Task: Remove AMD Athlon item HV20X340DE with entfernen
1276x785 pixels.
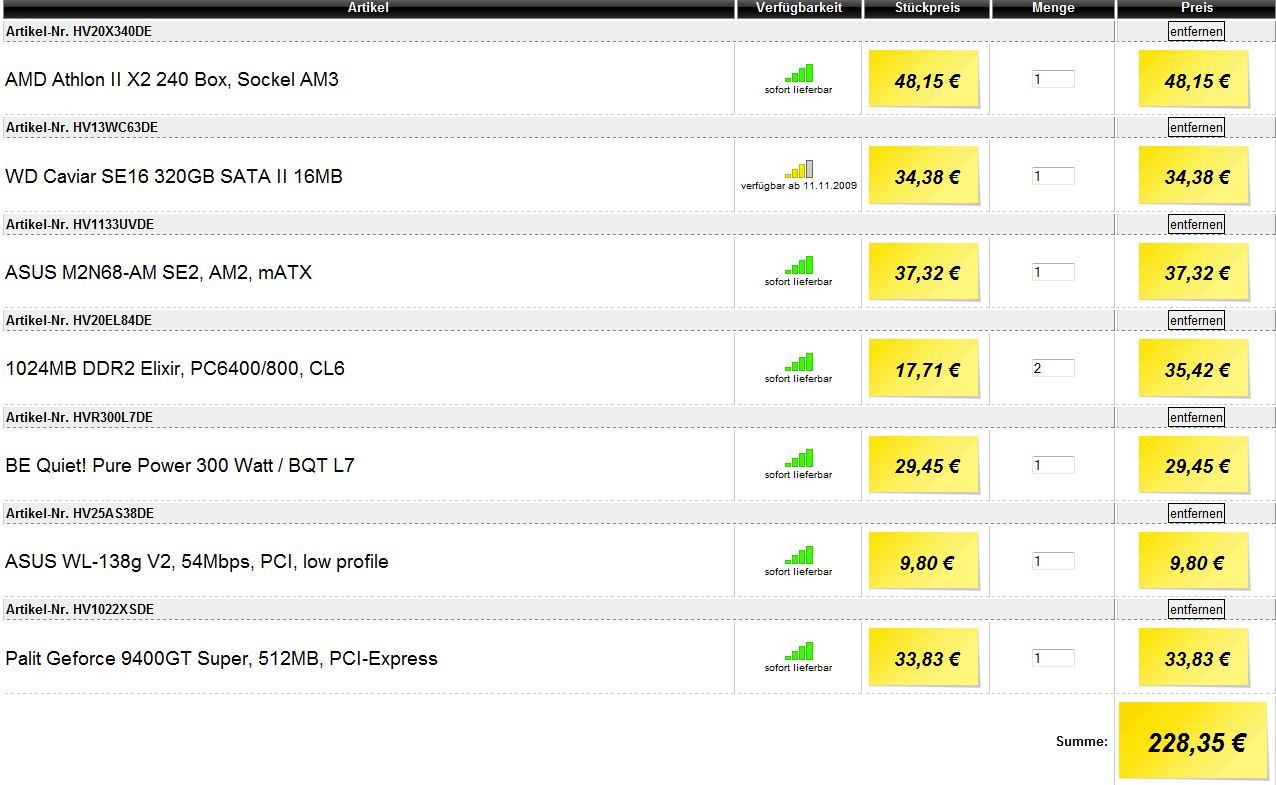Action: 1196,31
